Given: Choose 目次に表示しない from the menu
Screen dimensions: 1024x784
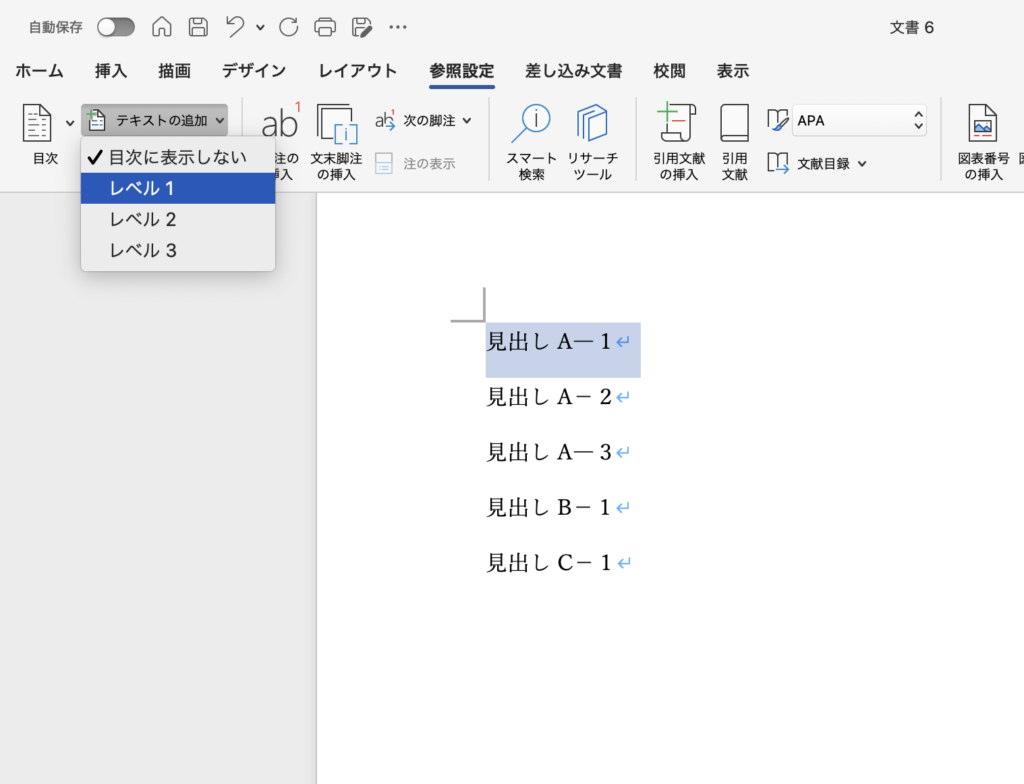Looking at the screenshot, I should (x=178, y=157).
